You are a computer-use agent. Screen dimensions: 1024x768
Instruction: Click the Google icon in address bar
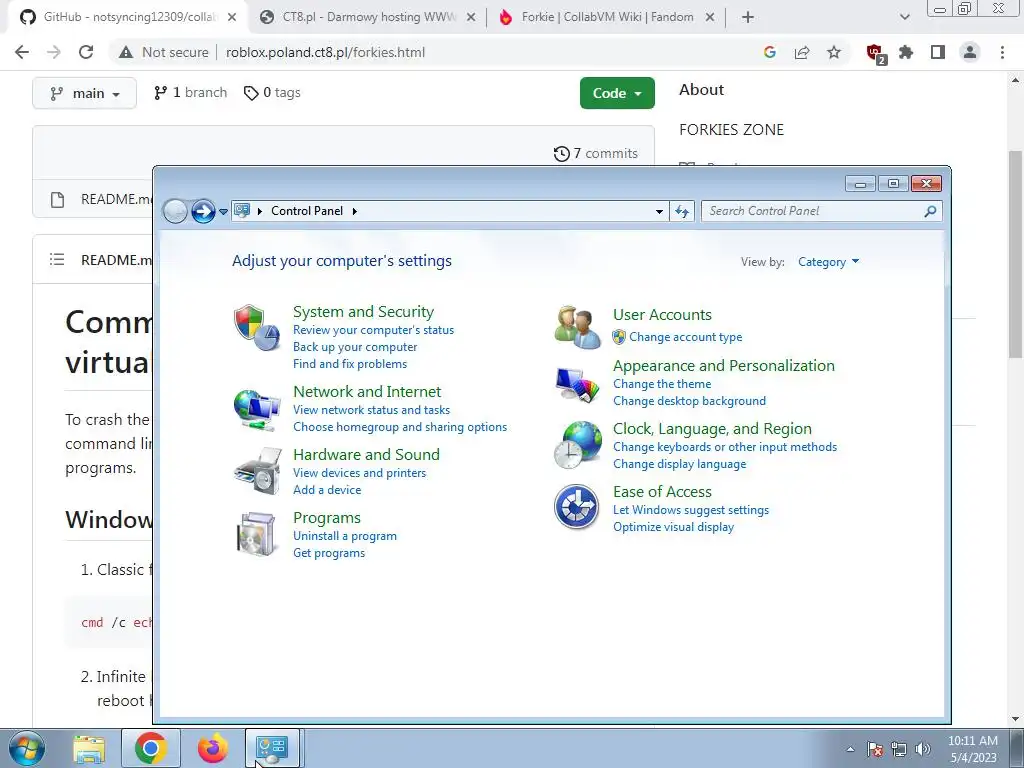click(770, 52)
